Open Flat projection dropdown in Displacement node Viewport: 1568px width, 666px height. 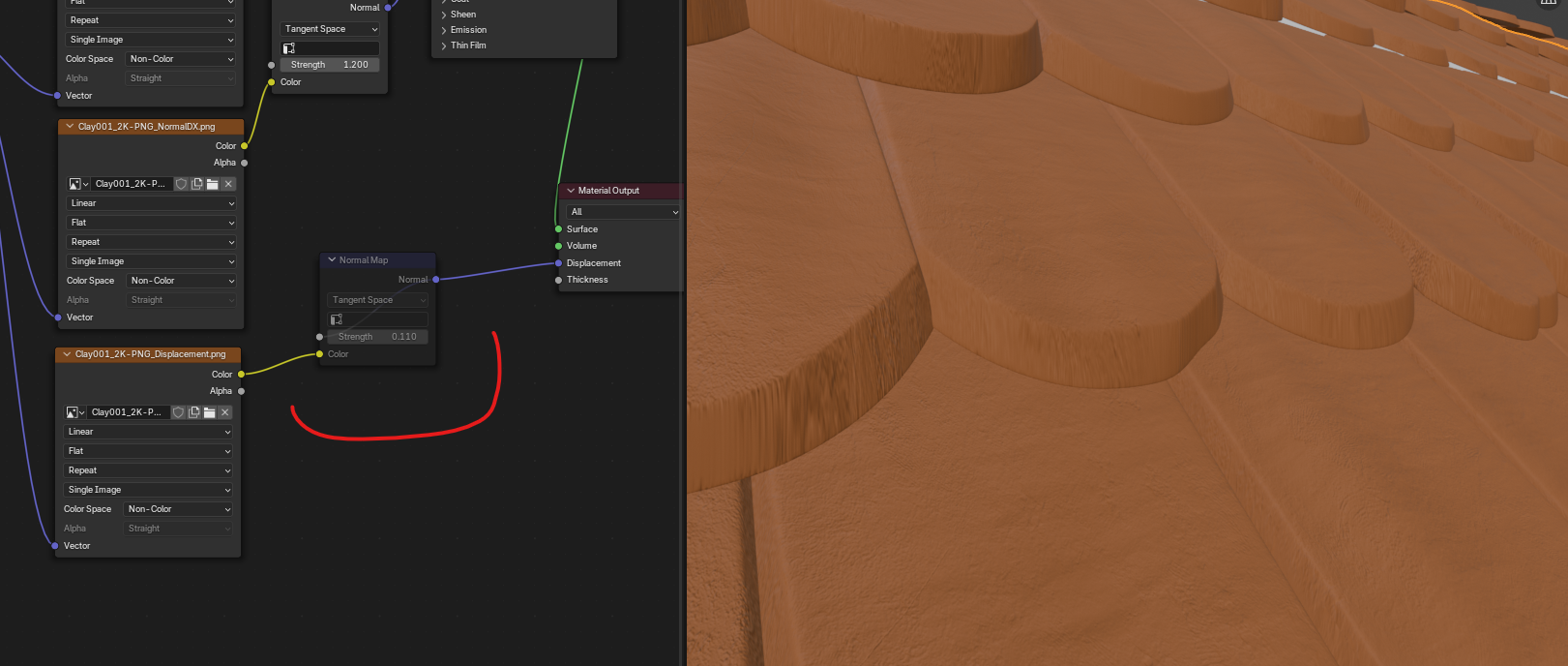point(149,451)
